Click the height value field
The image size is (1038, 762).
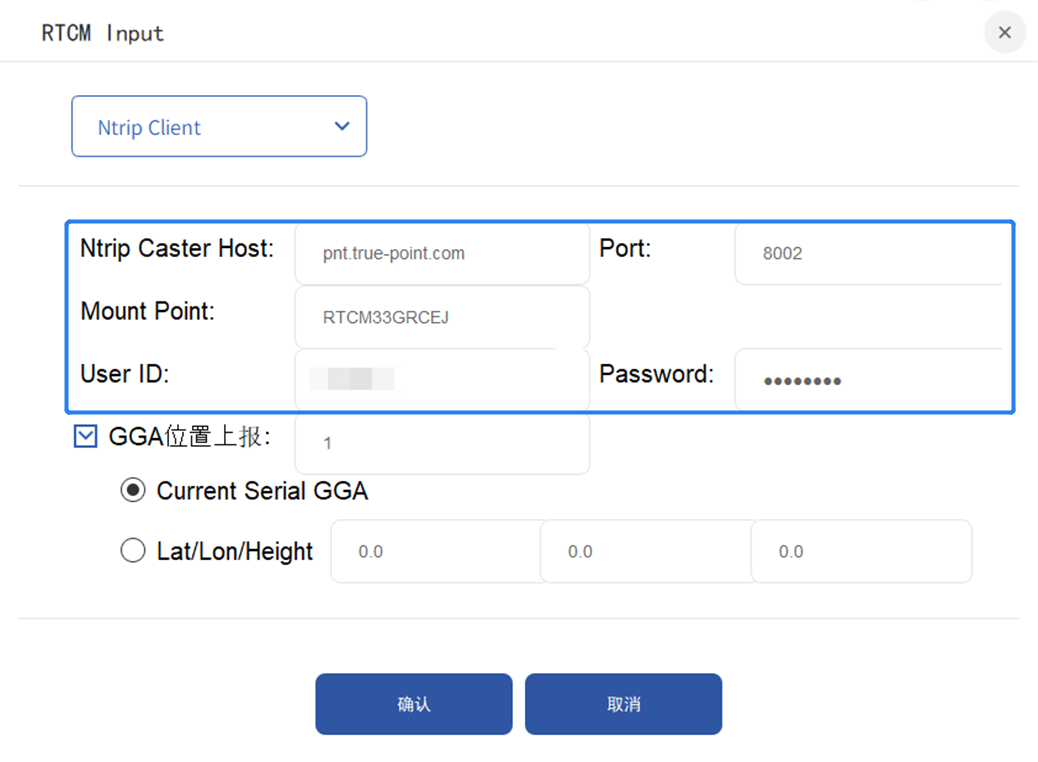(860, 552)
